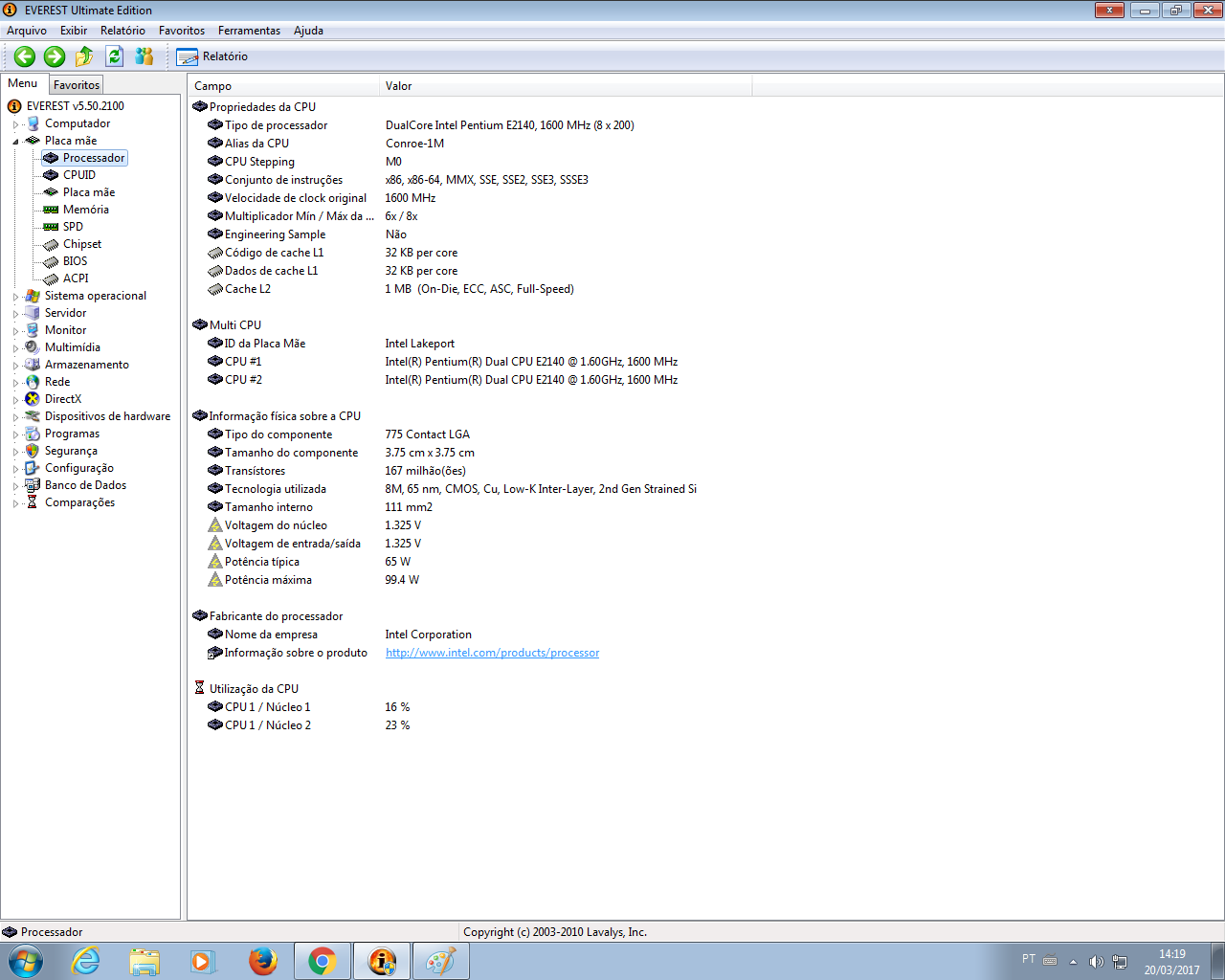
Task: Open the Favoritos menu in menu bar
Action: [182, 31]
